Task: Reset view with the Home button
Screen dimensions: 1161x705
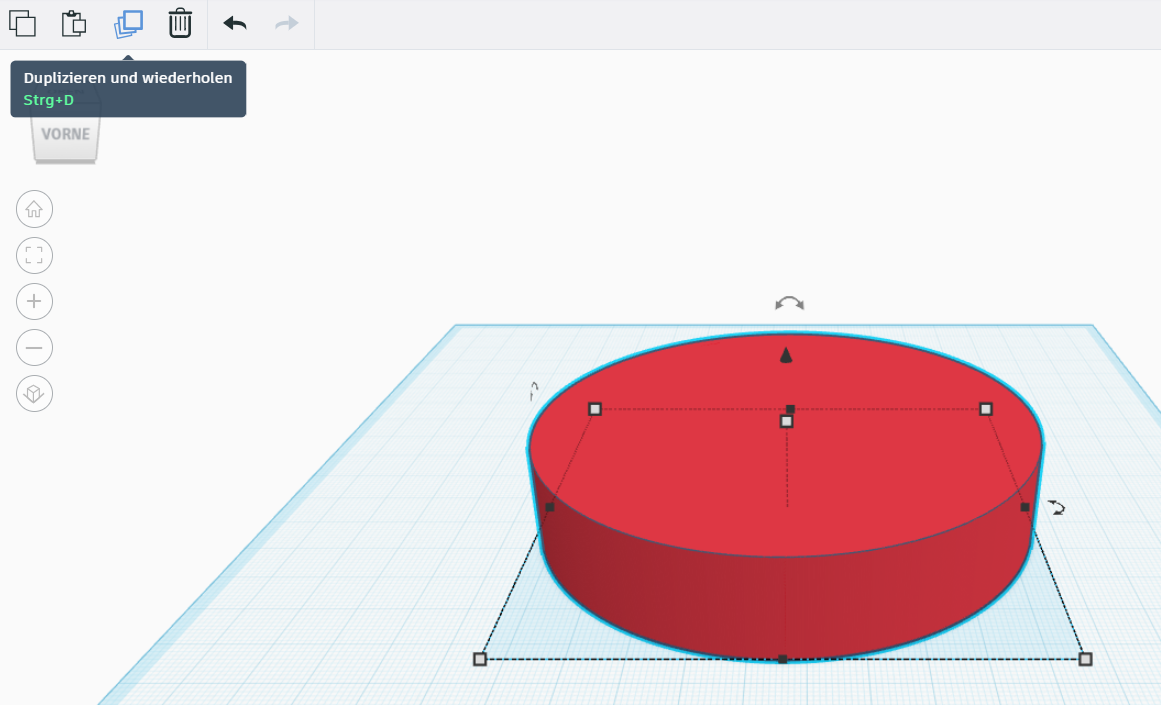Action: (x=34, y=210)
